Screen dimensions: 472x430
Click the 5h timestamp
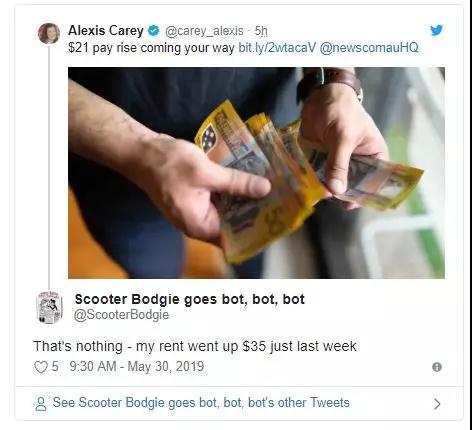(x=261, y=31)
